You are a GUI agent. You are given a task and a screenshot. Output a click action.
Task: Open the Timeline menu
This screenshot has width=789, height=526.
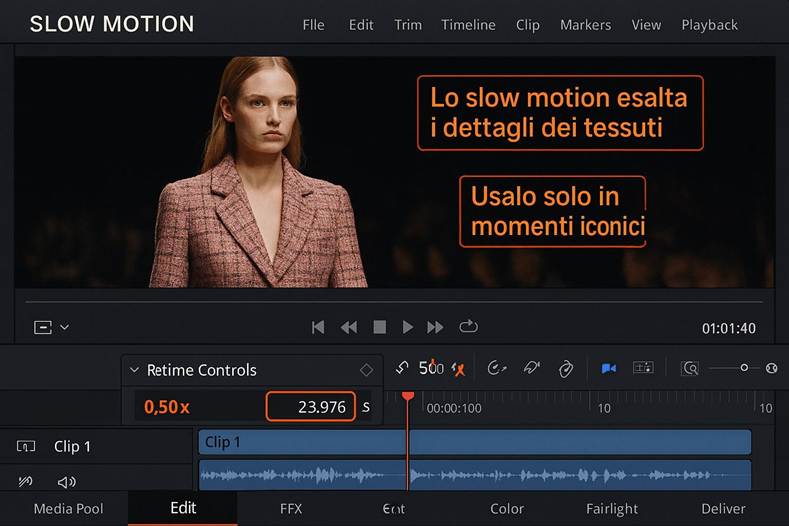click(468, 25)
